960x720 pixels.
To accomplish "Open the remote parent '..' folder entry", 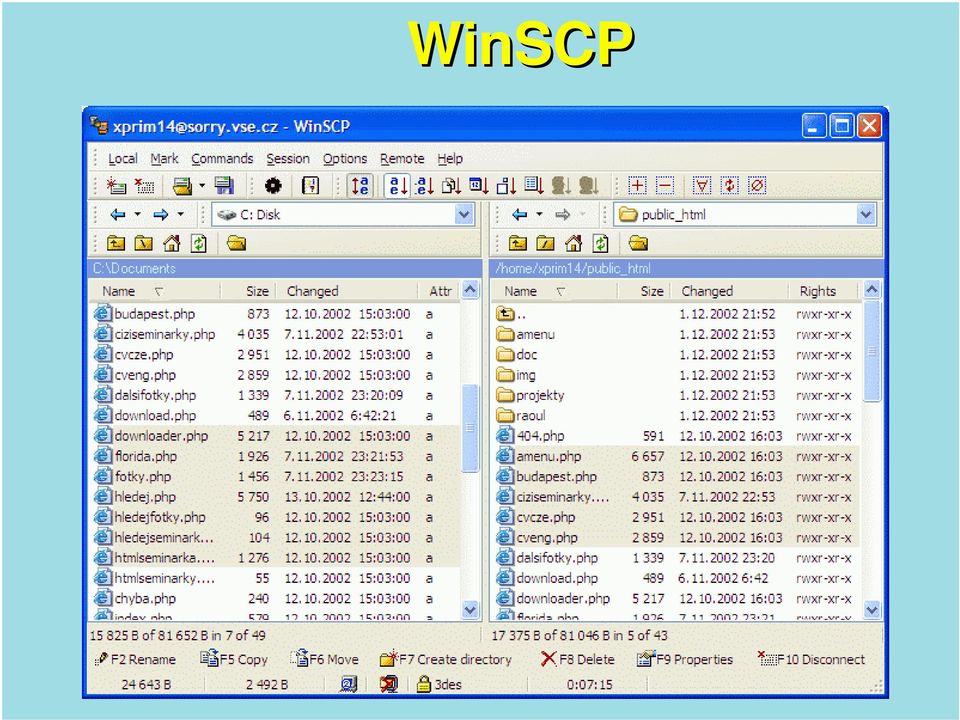I will coord(676,314).
